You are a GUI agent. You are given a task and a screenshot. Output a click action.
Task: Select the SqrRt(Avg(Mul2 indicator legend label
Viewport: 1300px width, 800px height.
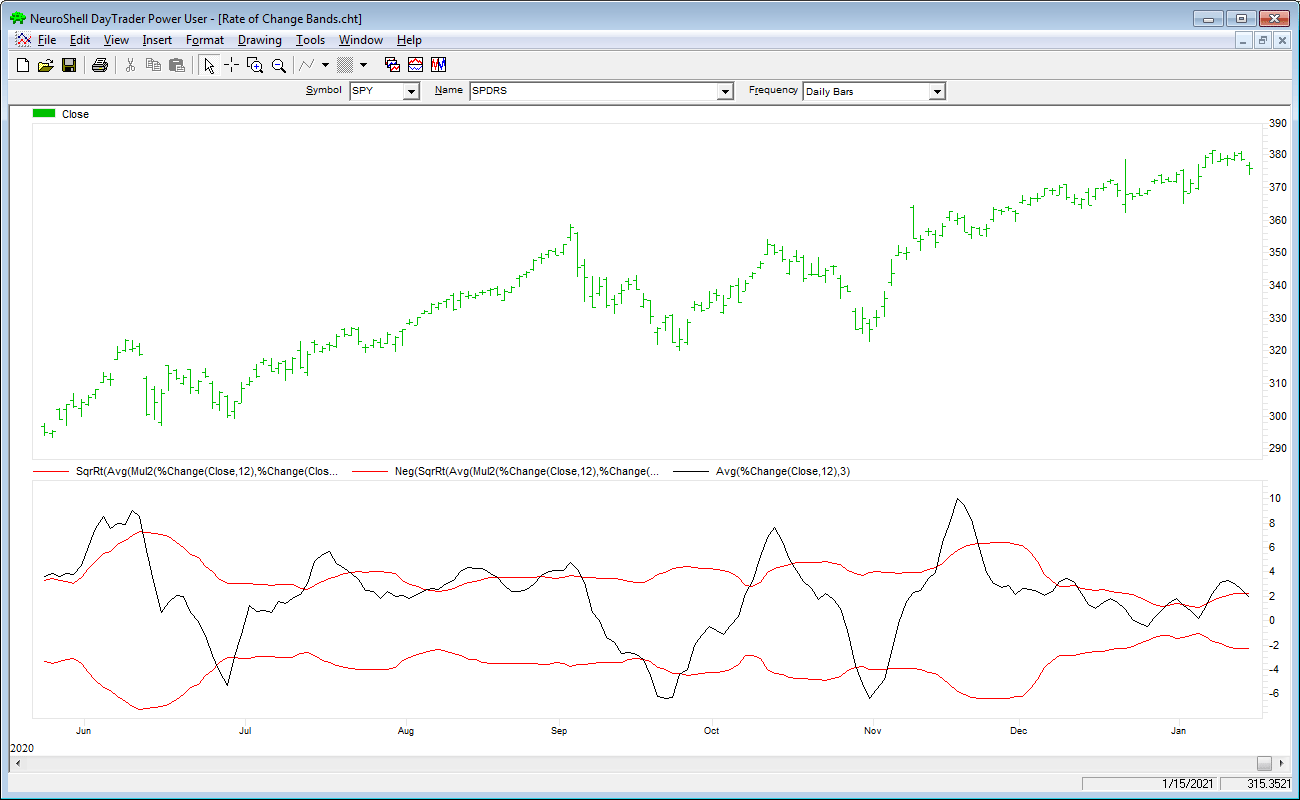[207, 471]
